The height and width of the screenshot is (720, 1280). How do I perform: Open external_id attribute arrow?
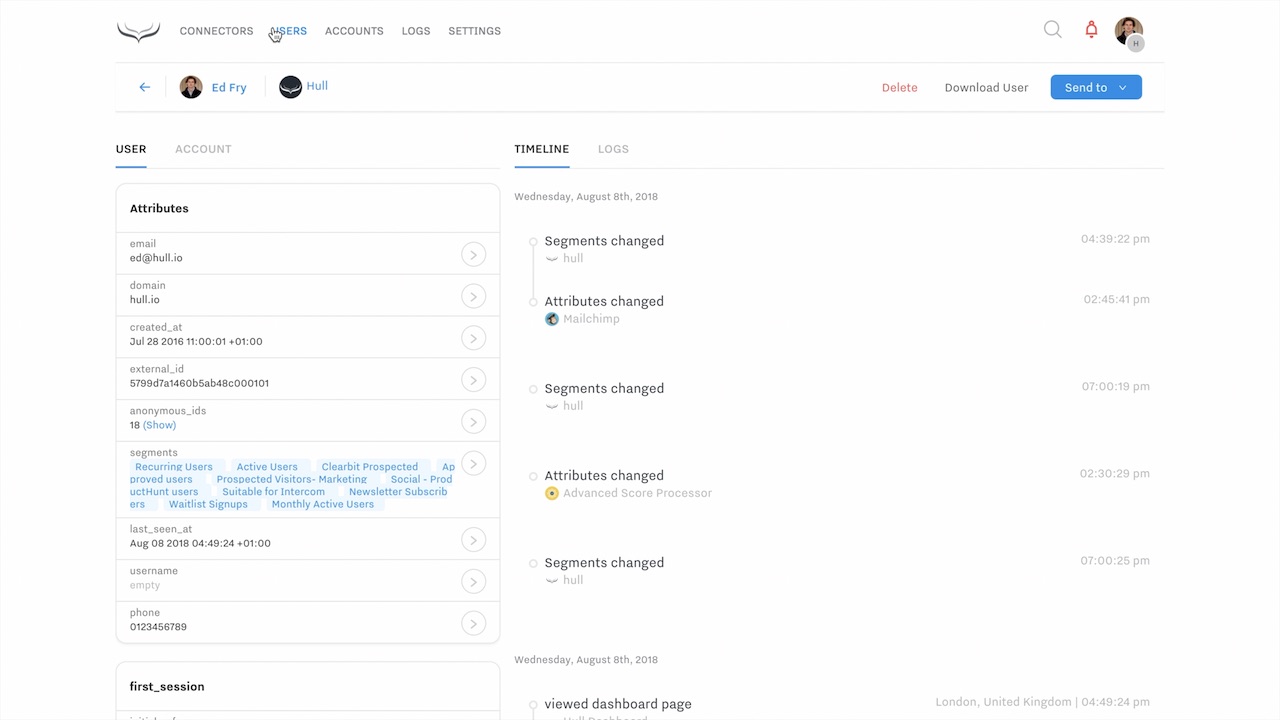[x=473, y=380]
